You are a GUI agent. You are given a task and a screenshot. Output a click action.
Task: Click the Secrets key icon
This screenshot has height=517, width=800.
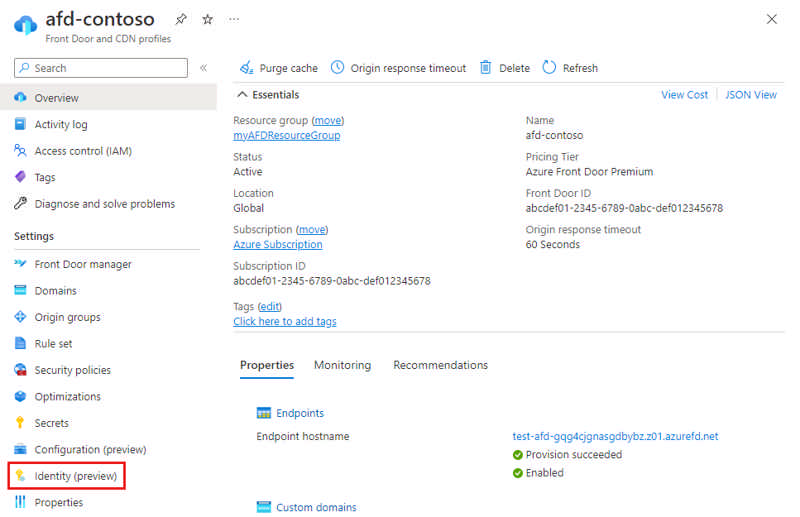click(20, 423)
